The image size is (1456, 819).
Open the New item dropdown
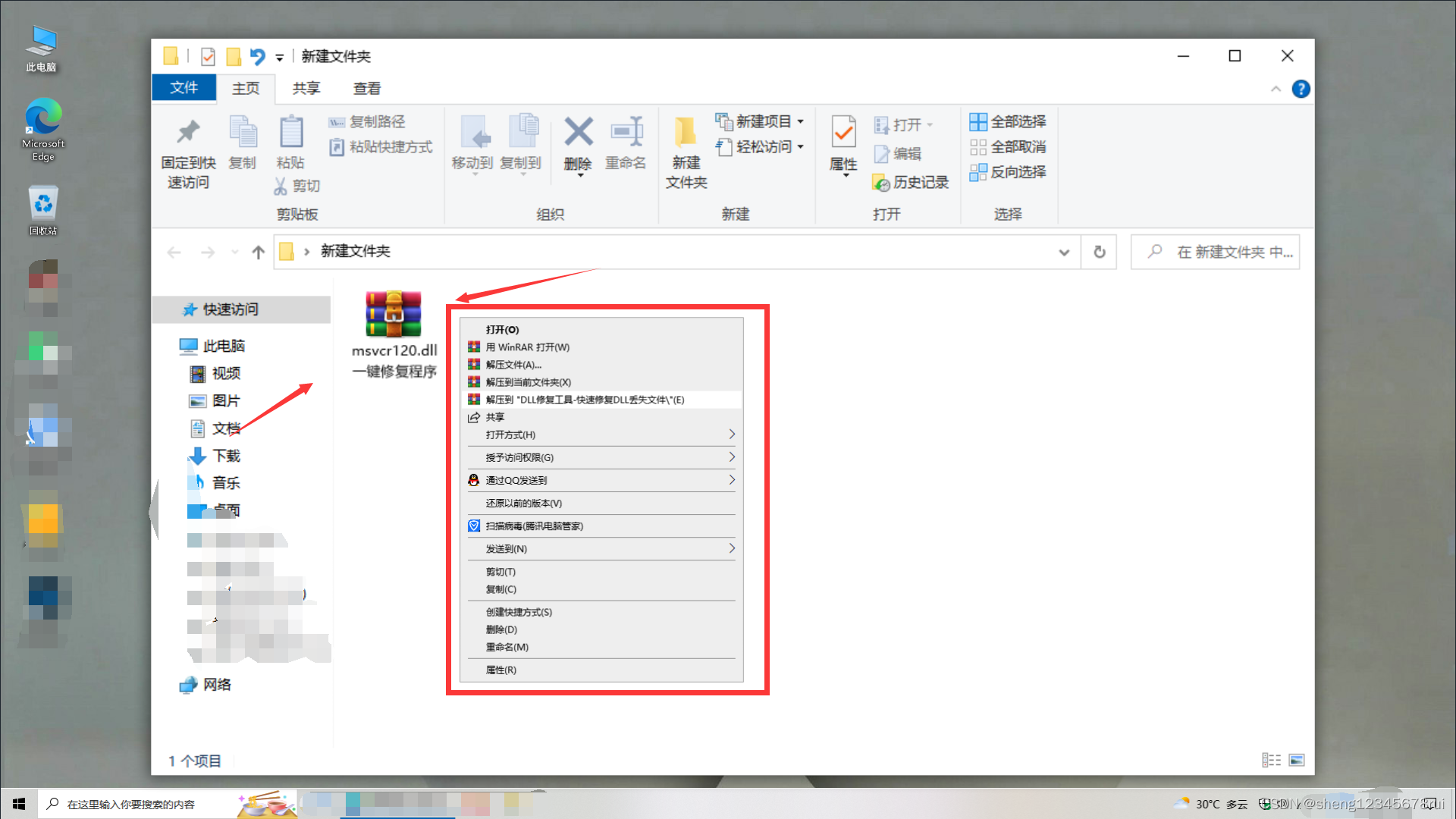(760, 121)
